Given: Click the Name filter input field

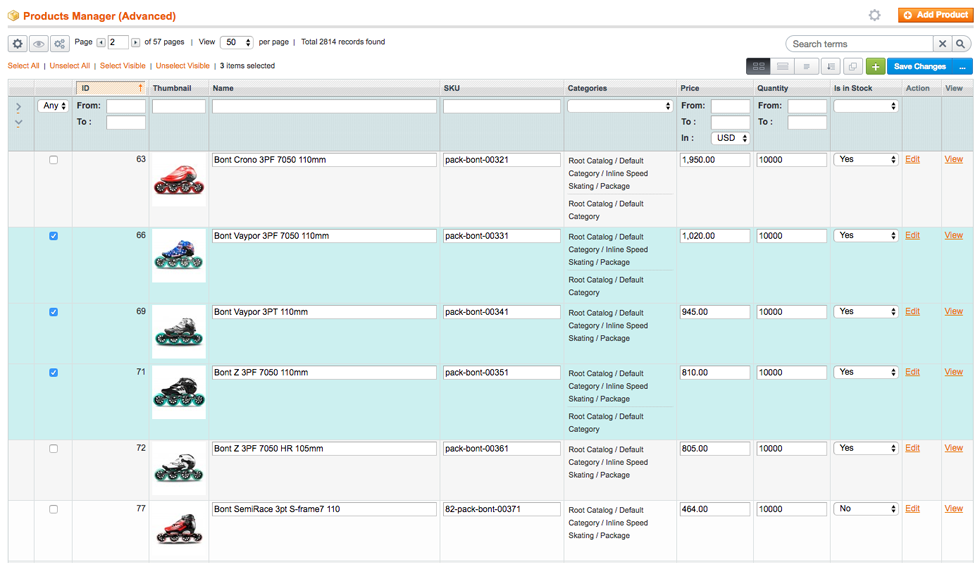Looking at the screenshot, I should click(324, 107).
